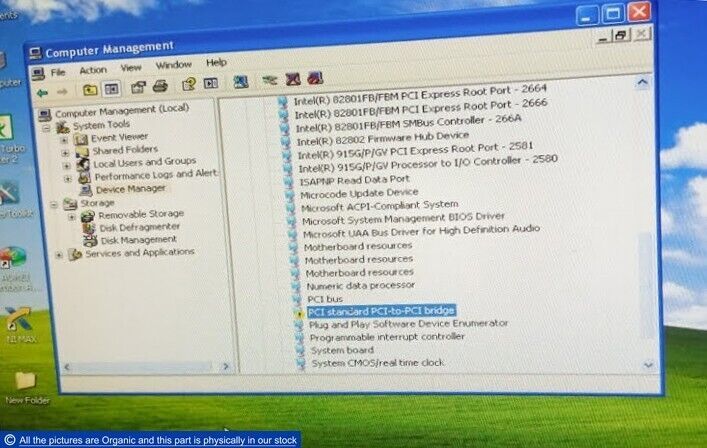Select Programmable interrupt controller

pos(387,337)
